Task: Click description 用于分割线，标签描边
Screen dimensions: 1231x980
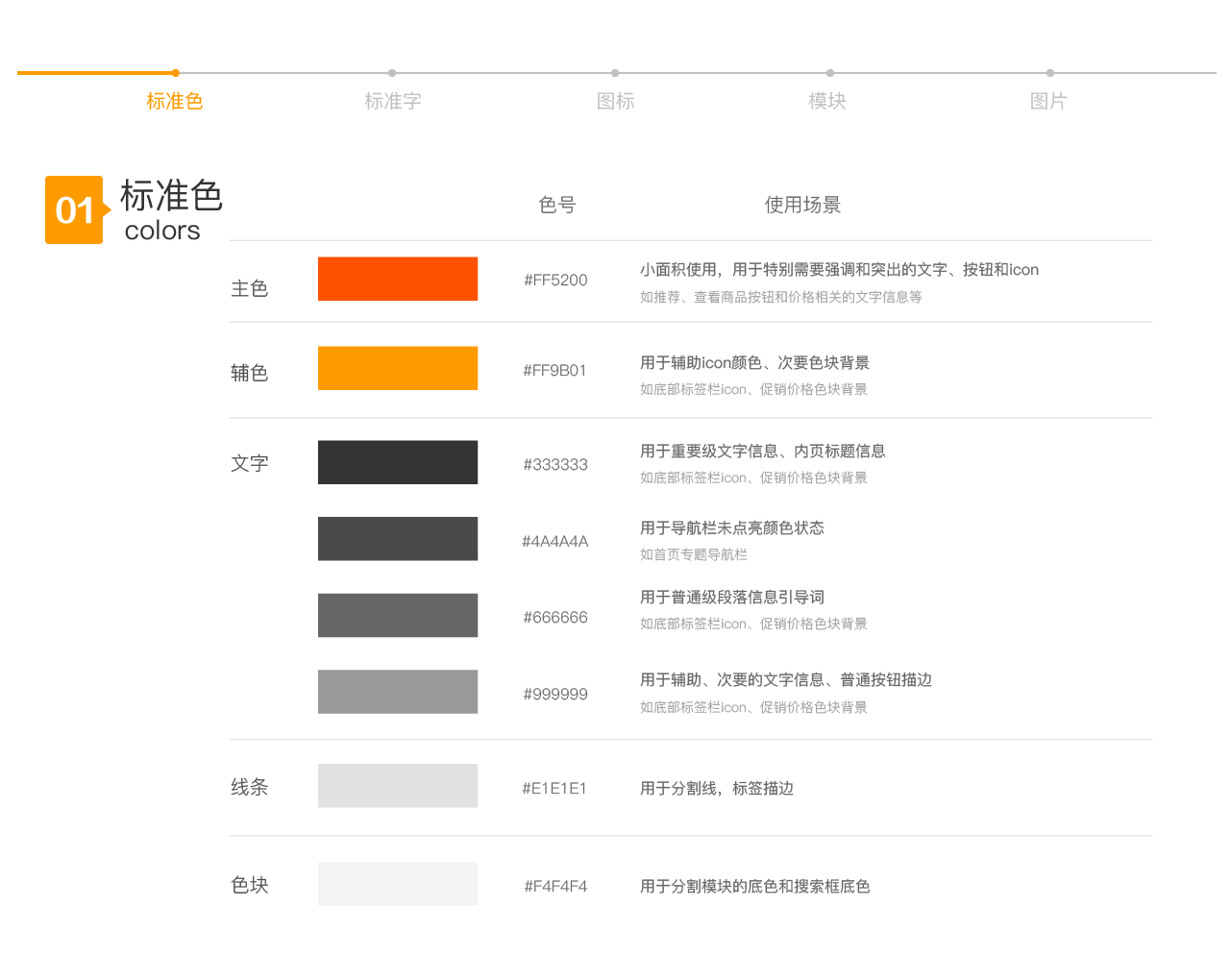Action: tap(717, 788)
